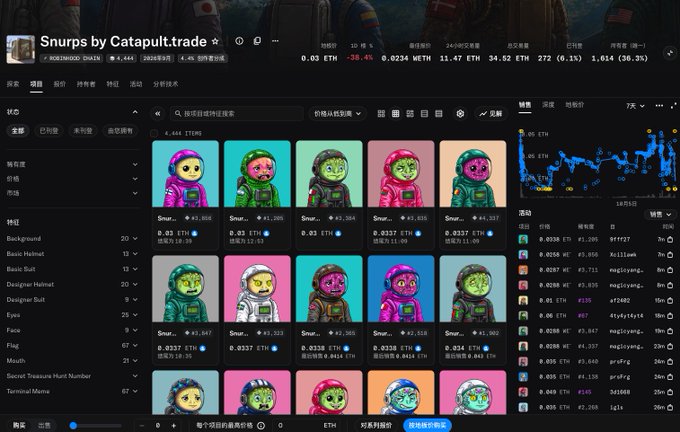
Task: Open the display settings gear icon
Action: (460, 114)
